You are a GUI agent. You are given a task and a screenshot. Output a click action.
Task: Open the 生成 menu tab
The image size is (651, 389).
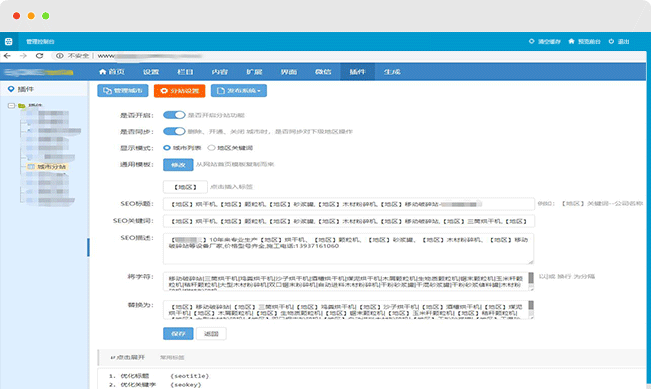[x=392, y=72]
